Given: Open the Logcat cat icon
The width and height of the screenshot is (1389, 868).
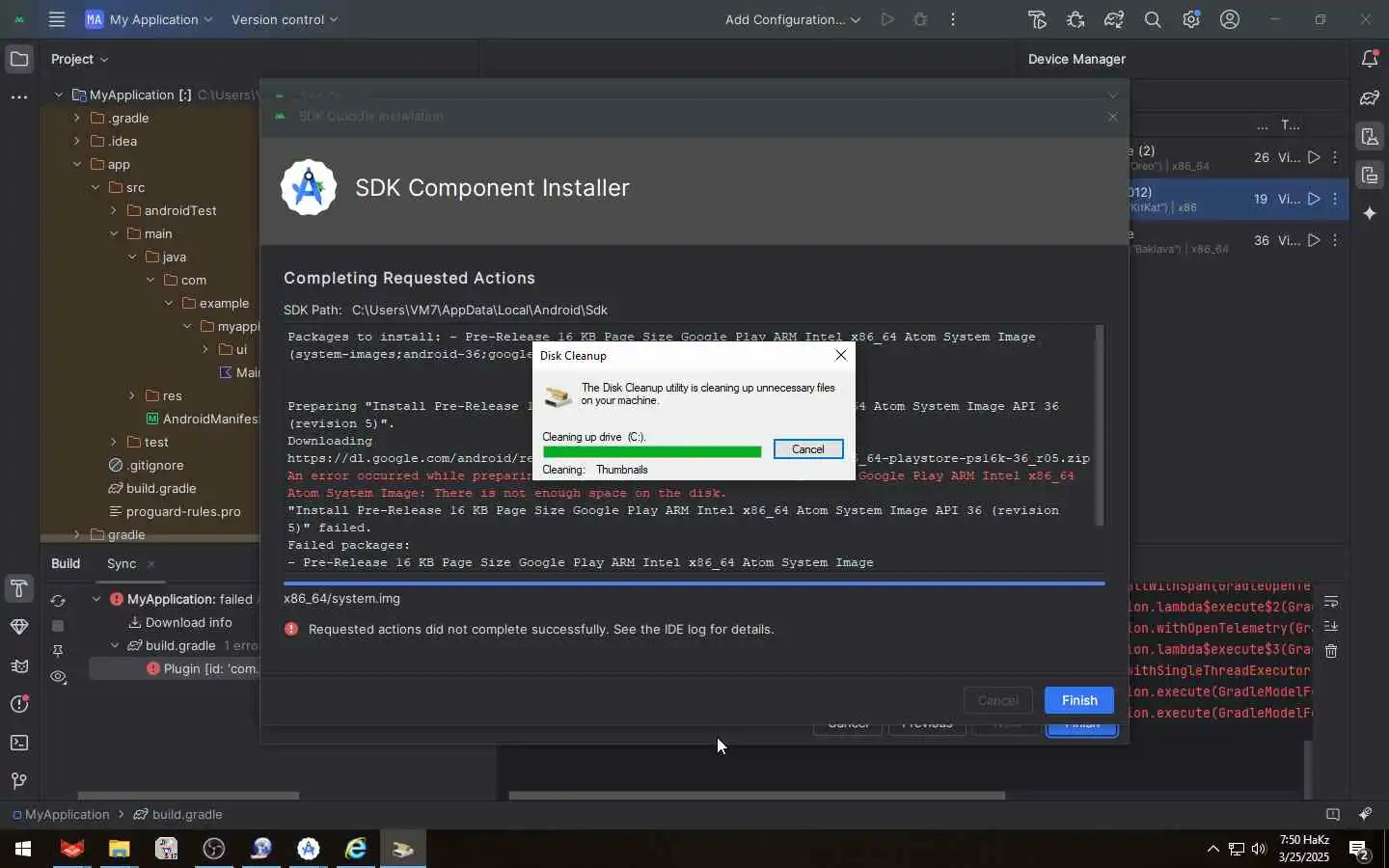Looking at the screenshot, I should point(19,665).
